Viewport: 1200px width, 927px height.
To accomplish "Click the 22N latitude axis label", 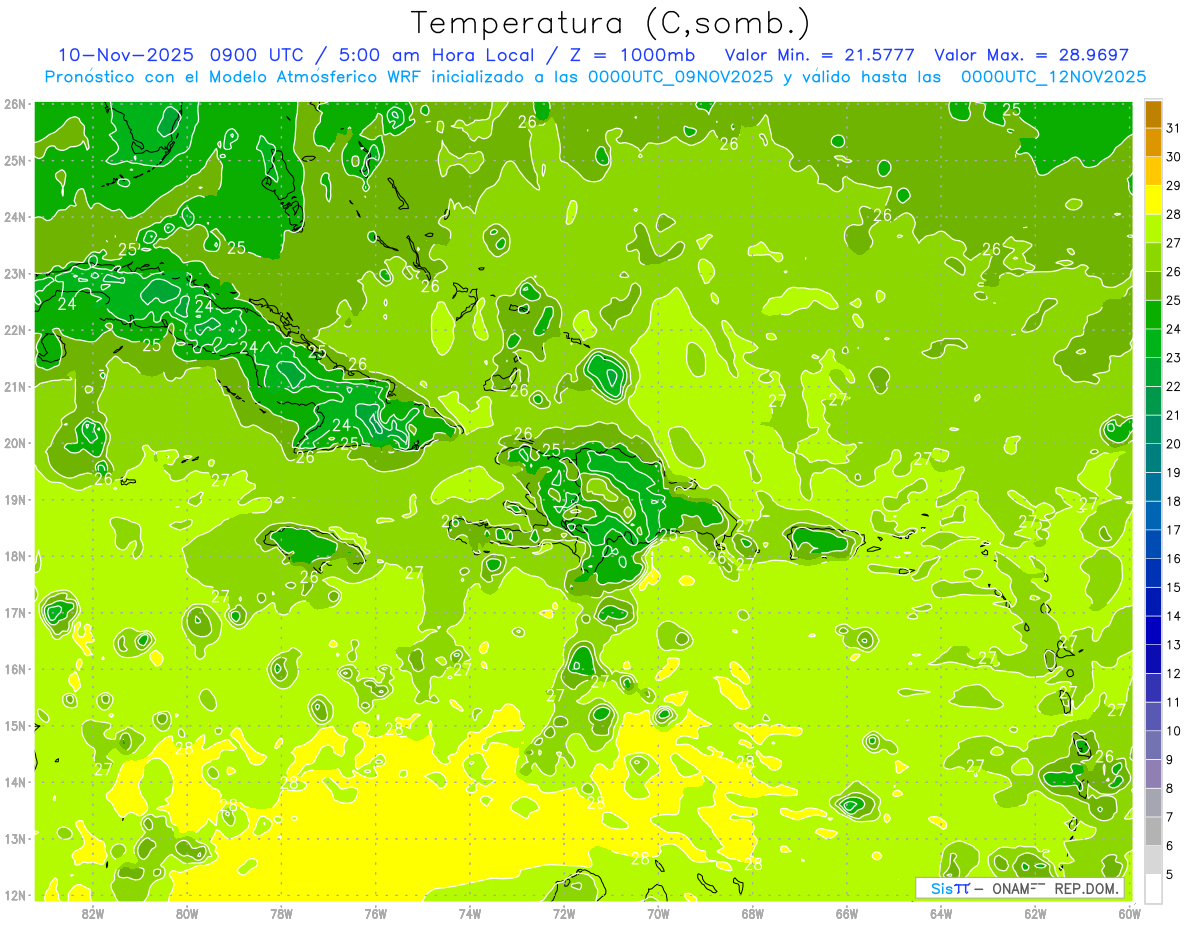I will [x=15, y=330].
